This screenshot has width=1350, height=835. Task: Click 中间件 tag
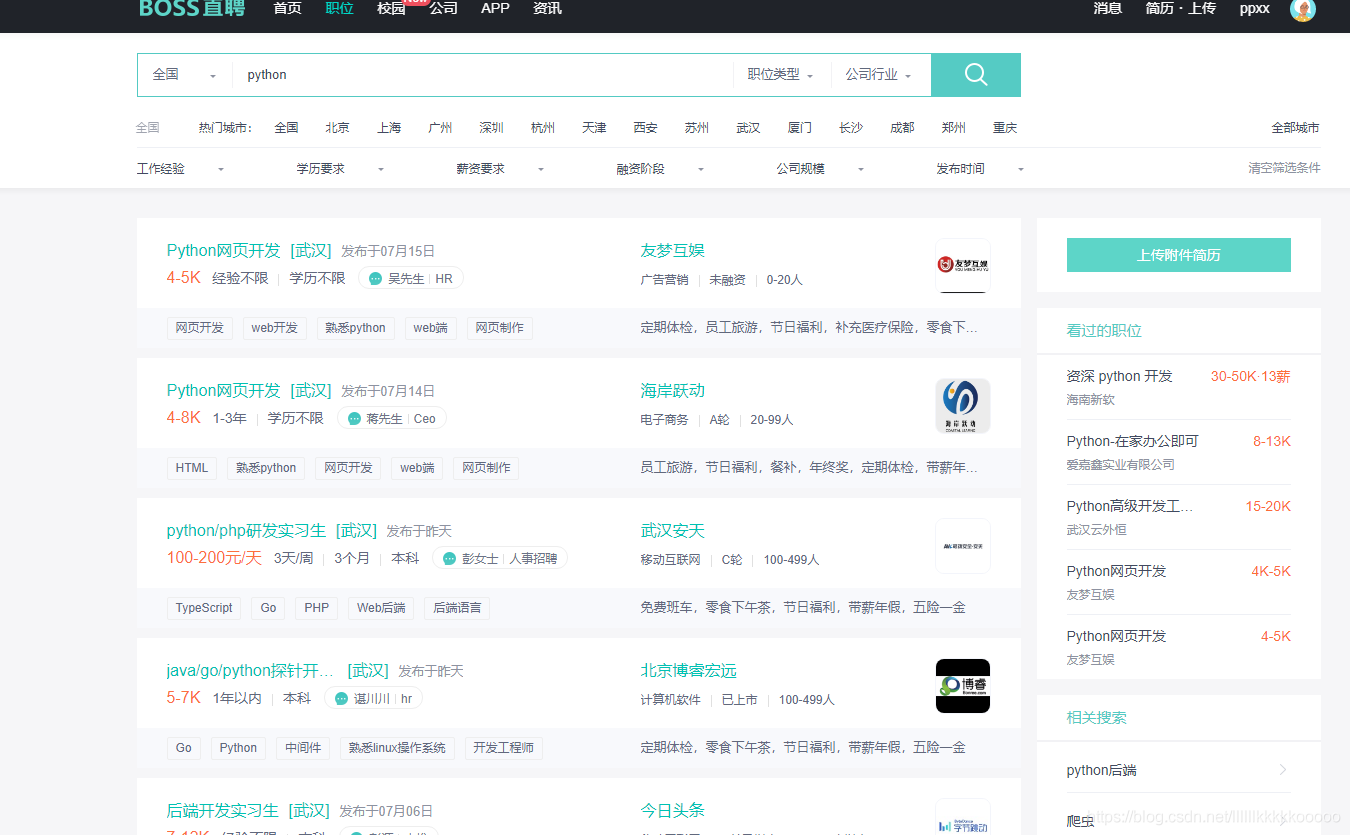303,748
